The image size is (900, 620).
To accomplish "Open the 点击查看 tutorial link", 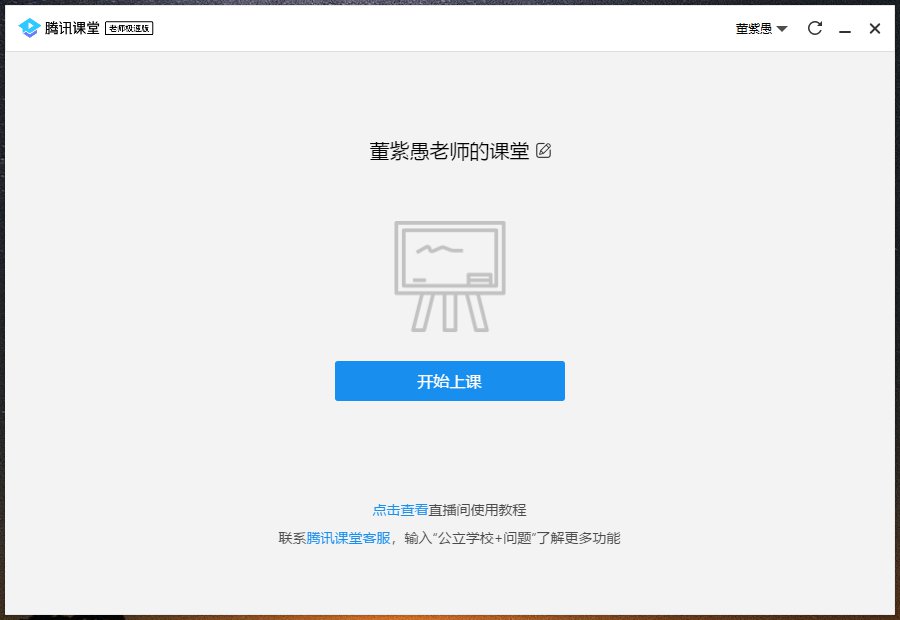I will click(x=400, y=510).
